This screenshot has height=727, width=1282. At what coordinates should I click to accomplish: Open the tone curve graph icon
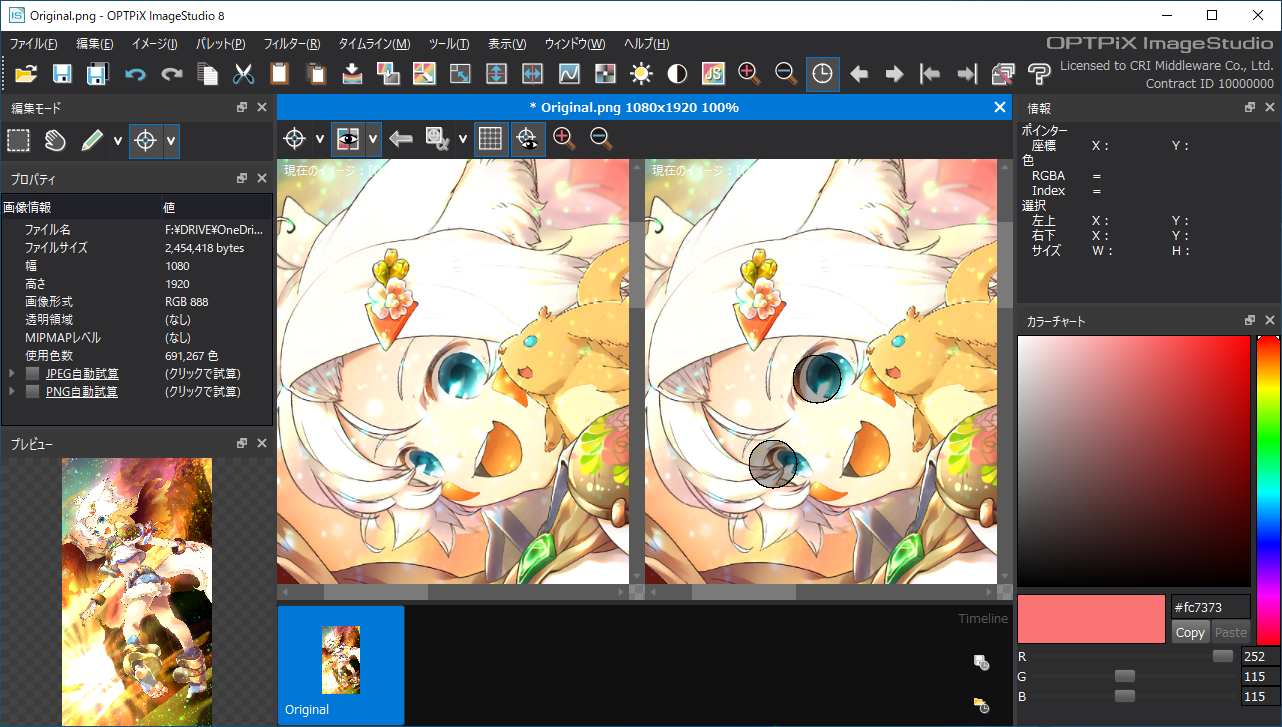pos(568,73)
